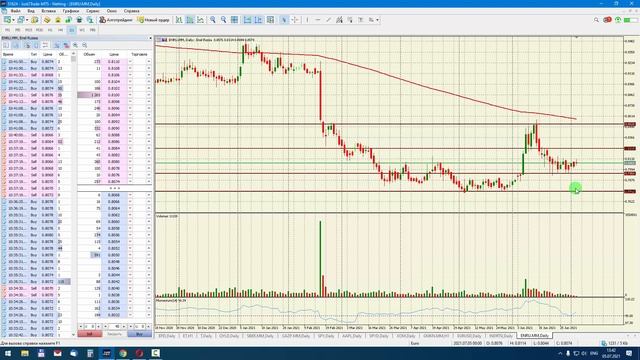640x360 pixels.
Task: Click the New Chart toolbar icon
Action: coord(7,20)
